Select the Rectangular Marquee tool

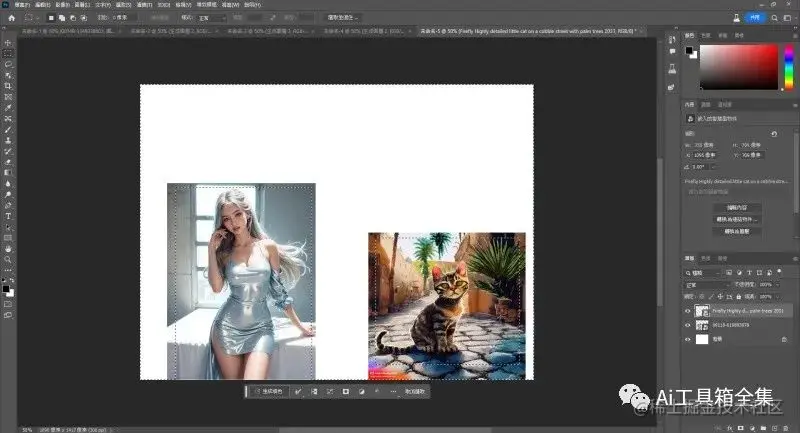pos(8,54)
